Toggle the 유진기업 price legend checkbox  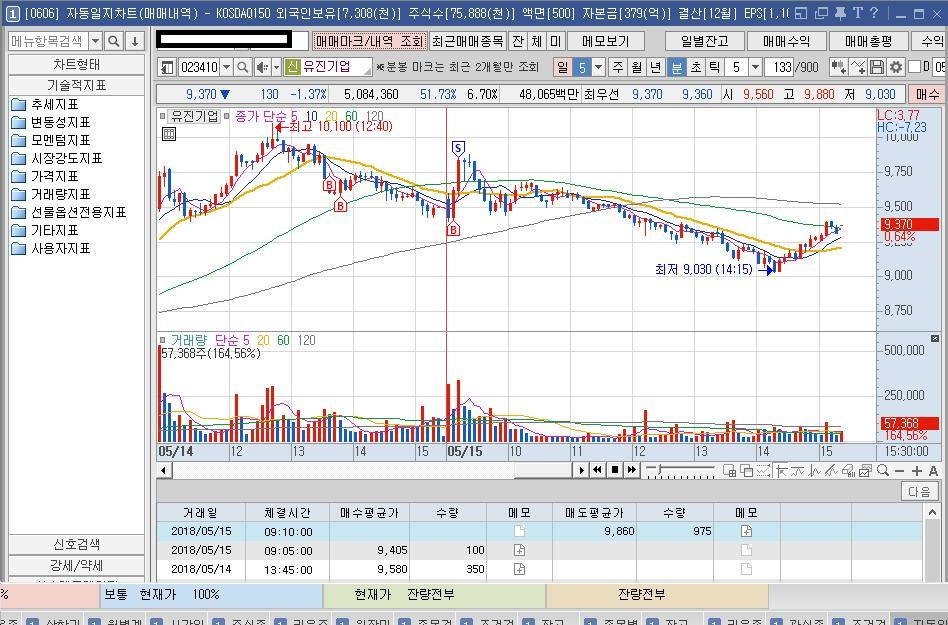coord(162,115)
